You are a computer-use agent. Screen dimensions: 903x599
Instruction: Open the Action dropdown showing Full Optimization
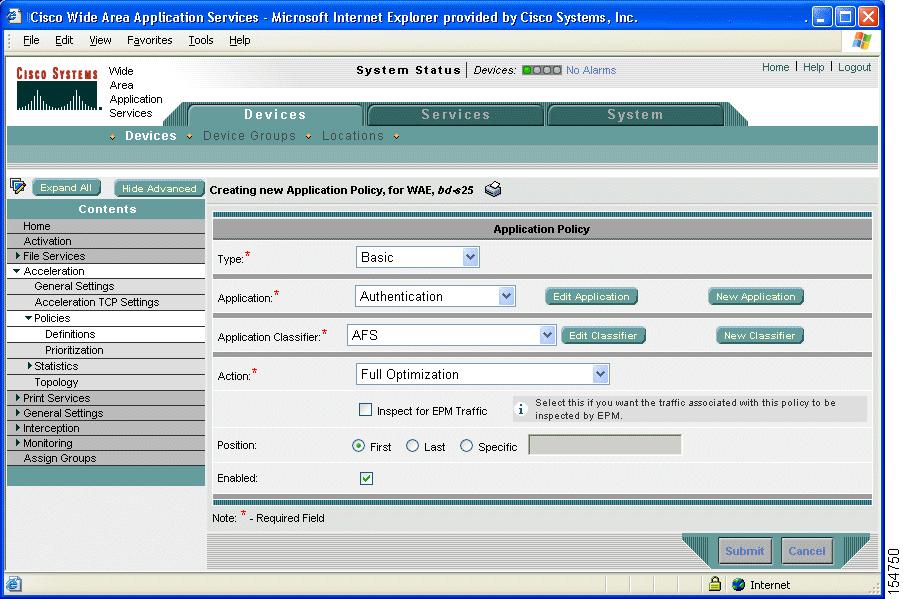click(483, 374)
